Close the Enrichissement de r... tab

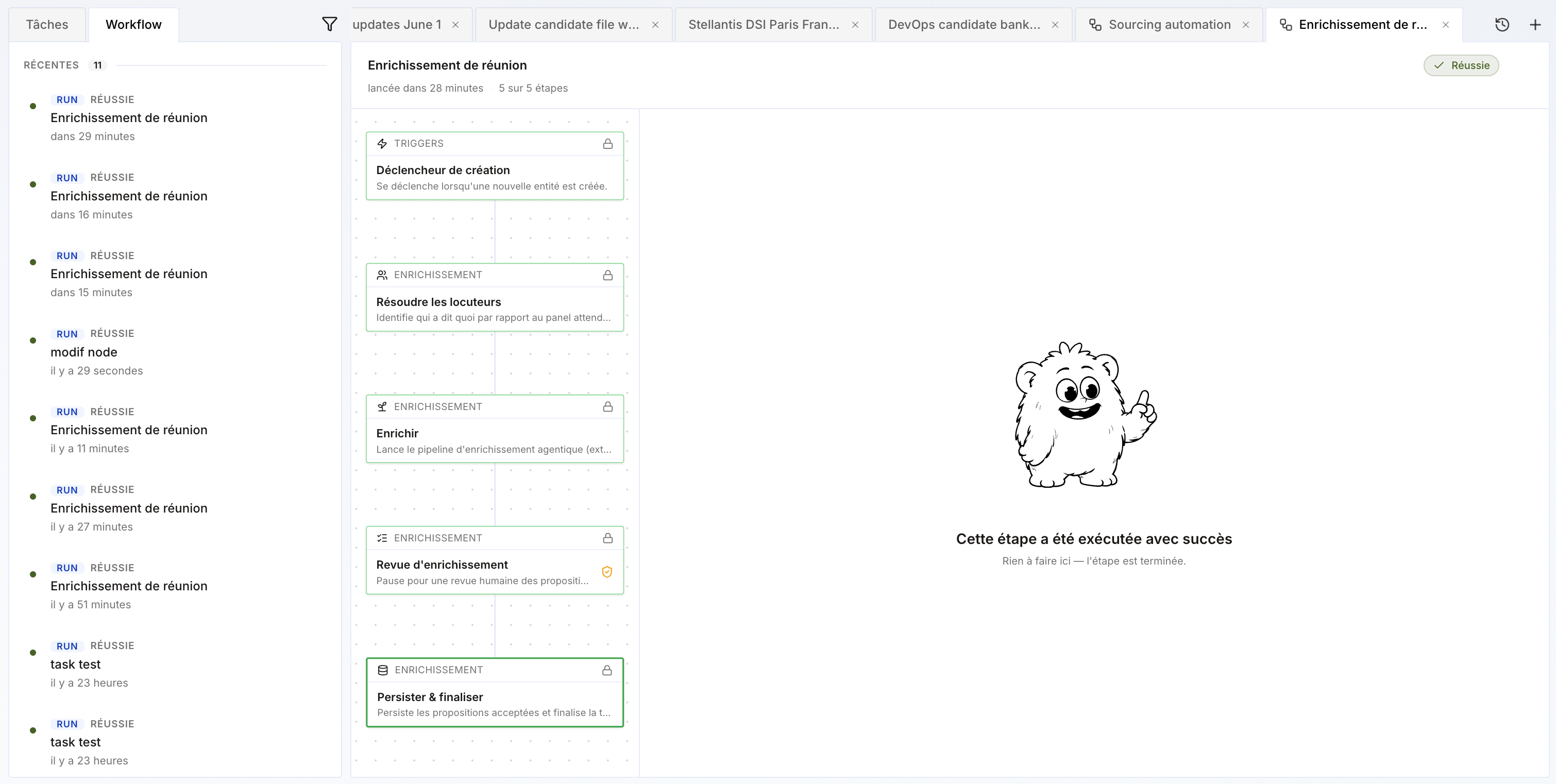(1445, 25)
